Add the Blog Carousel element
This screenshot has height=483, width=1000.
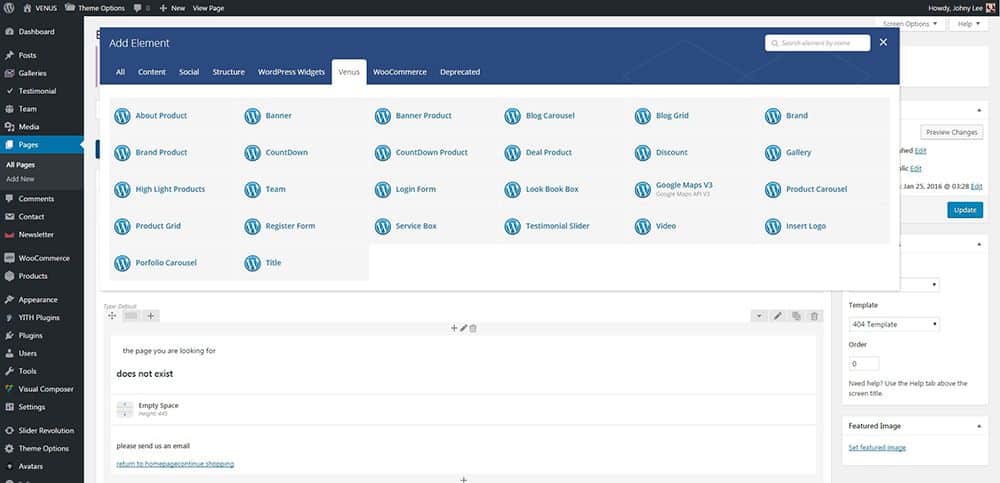[564, 116]
